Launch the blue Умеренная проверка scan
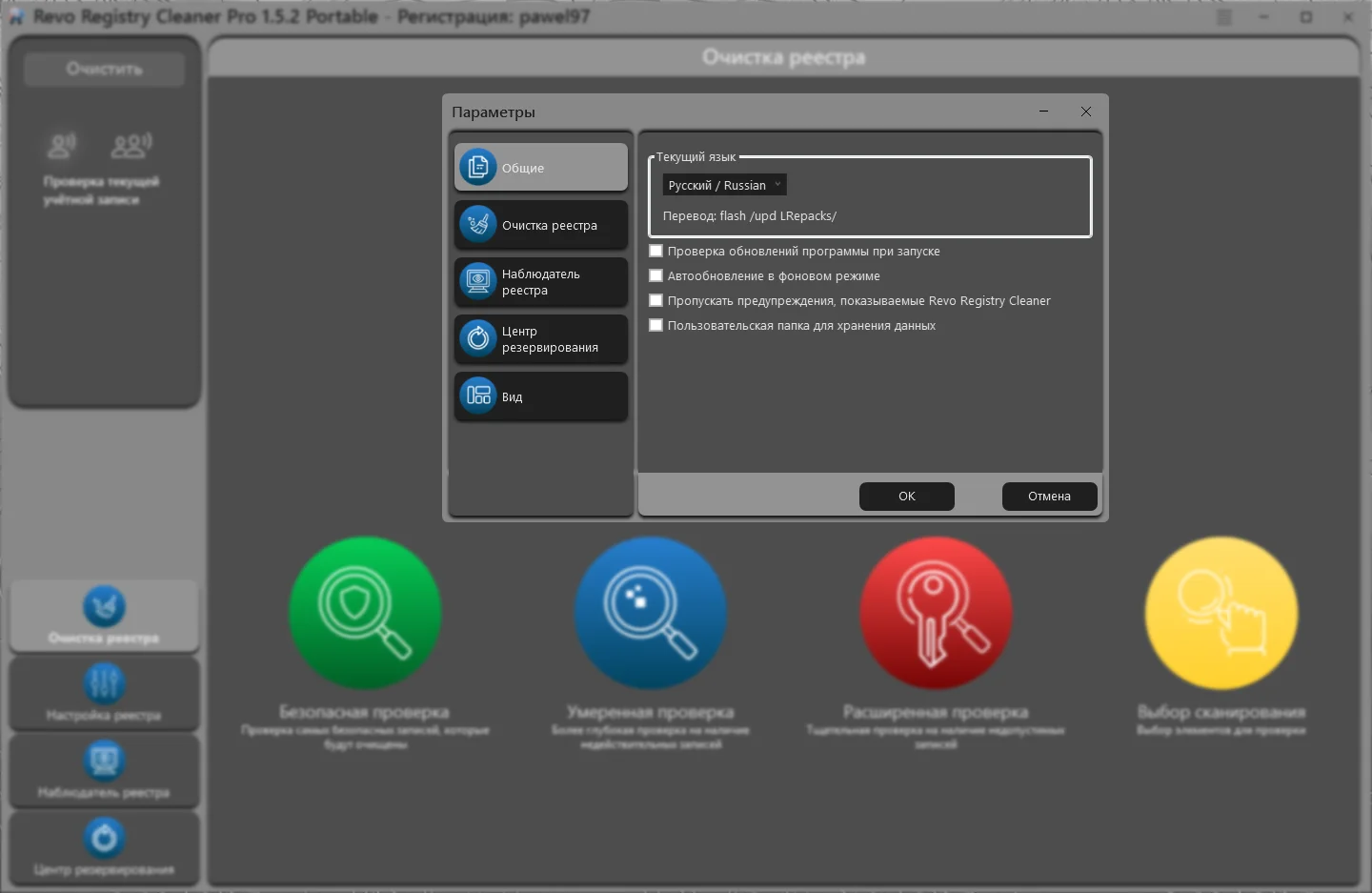 coord(651,613)
